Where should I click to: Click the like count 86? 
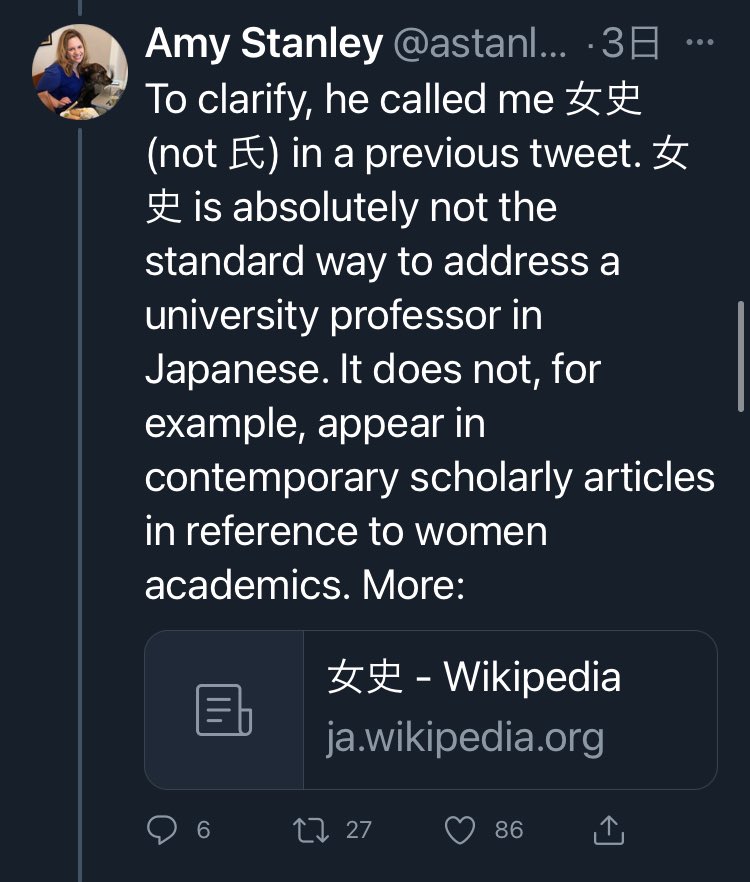tap(508, 829)
